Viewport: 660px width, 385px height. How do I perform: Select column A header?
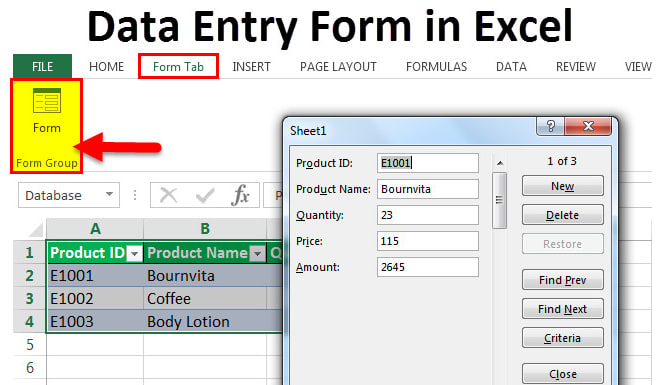pyautogui.click(x=95, y=229)
